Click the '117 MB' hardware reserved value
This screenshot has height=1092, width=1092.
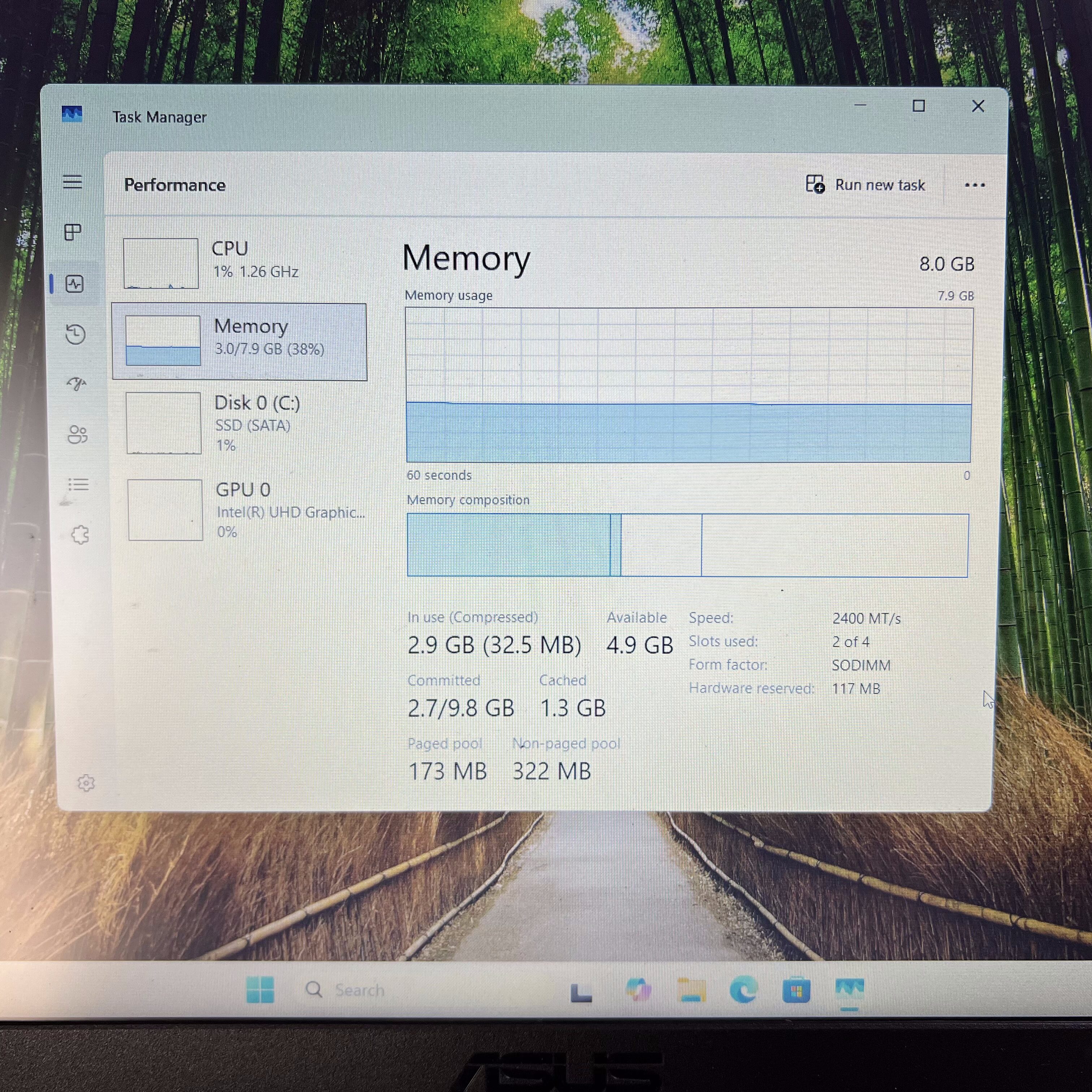(x=856, y=688)
